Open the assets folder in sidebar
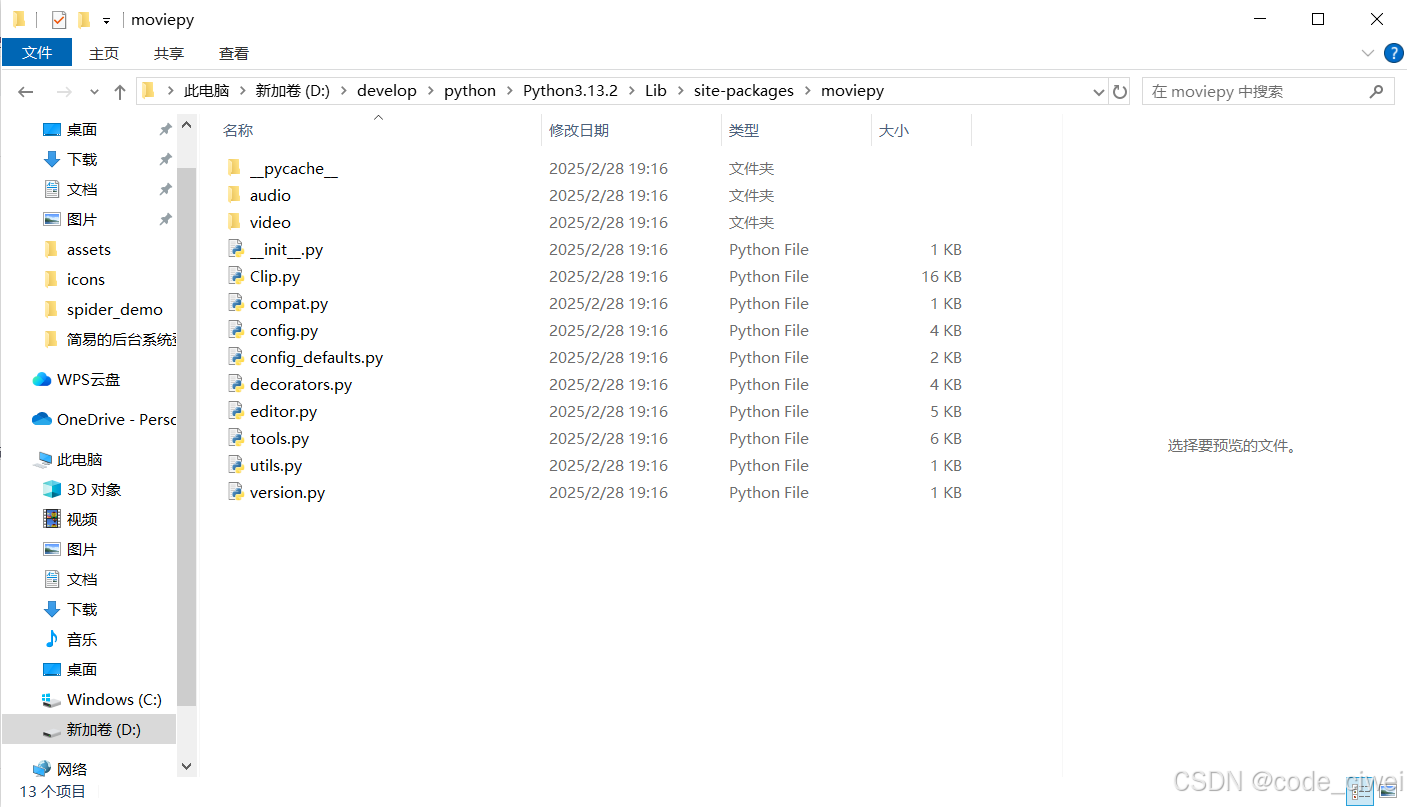This screenshot has height=807, width=1408. point(77,249)
